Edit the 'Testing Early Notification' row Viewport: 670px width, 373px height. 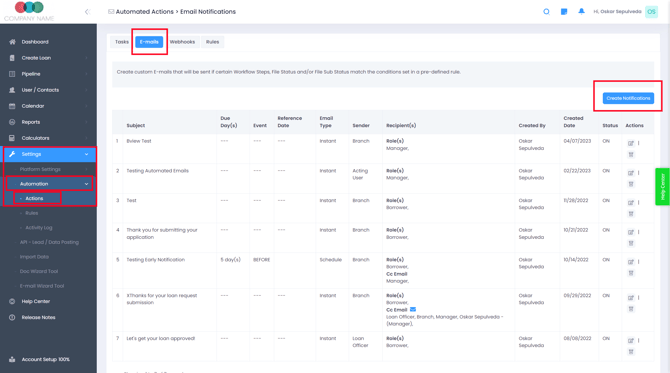pyautogui.click(x=631, y=262)
